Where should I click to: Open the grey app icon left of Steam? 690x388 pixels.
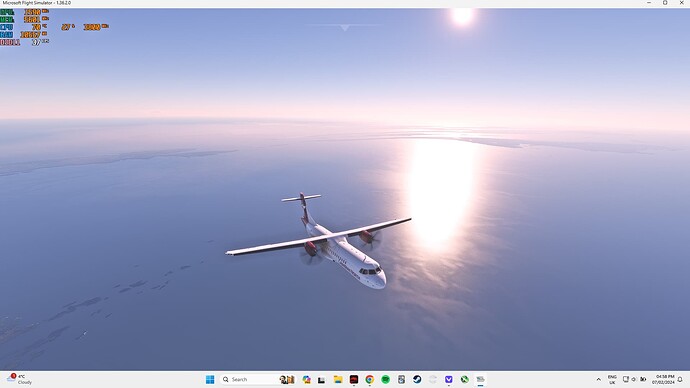pos(401,379)
